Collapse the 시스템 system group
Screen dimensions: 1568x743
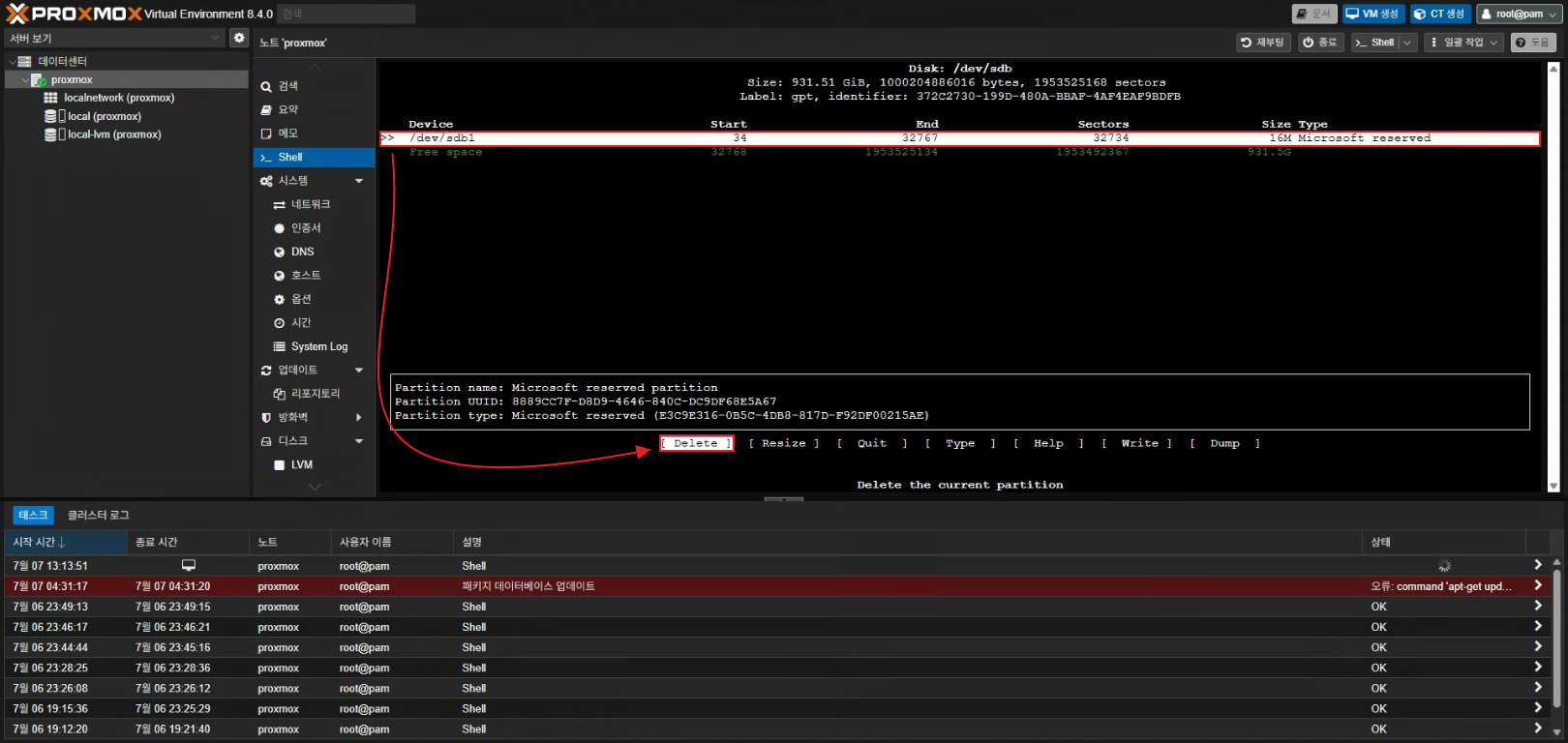[359, 181]
